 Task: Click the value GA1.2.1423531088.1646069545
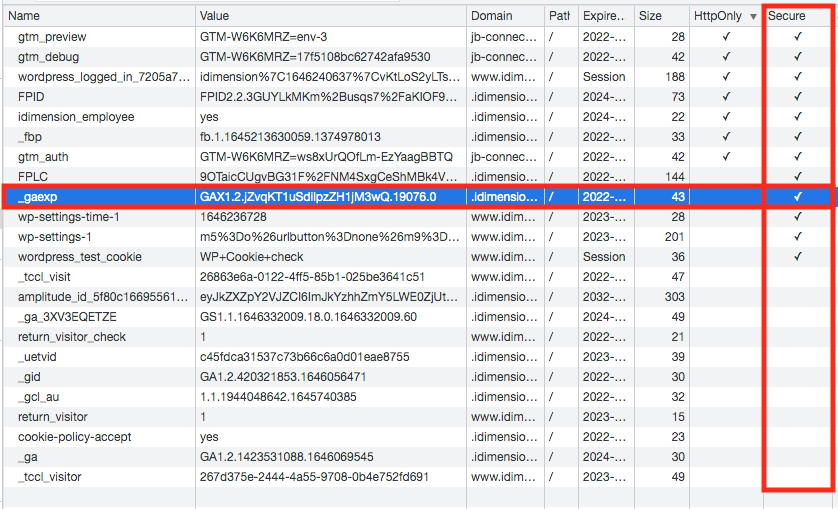pyautogui.click(x=286, y=457)
